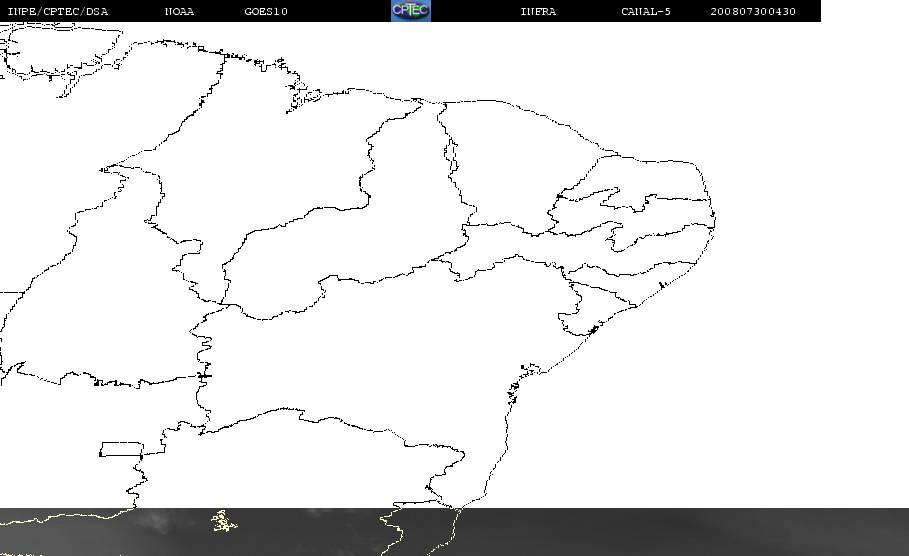
Task: Click the INFRA label in header
Action: 538,12
